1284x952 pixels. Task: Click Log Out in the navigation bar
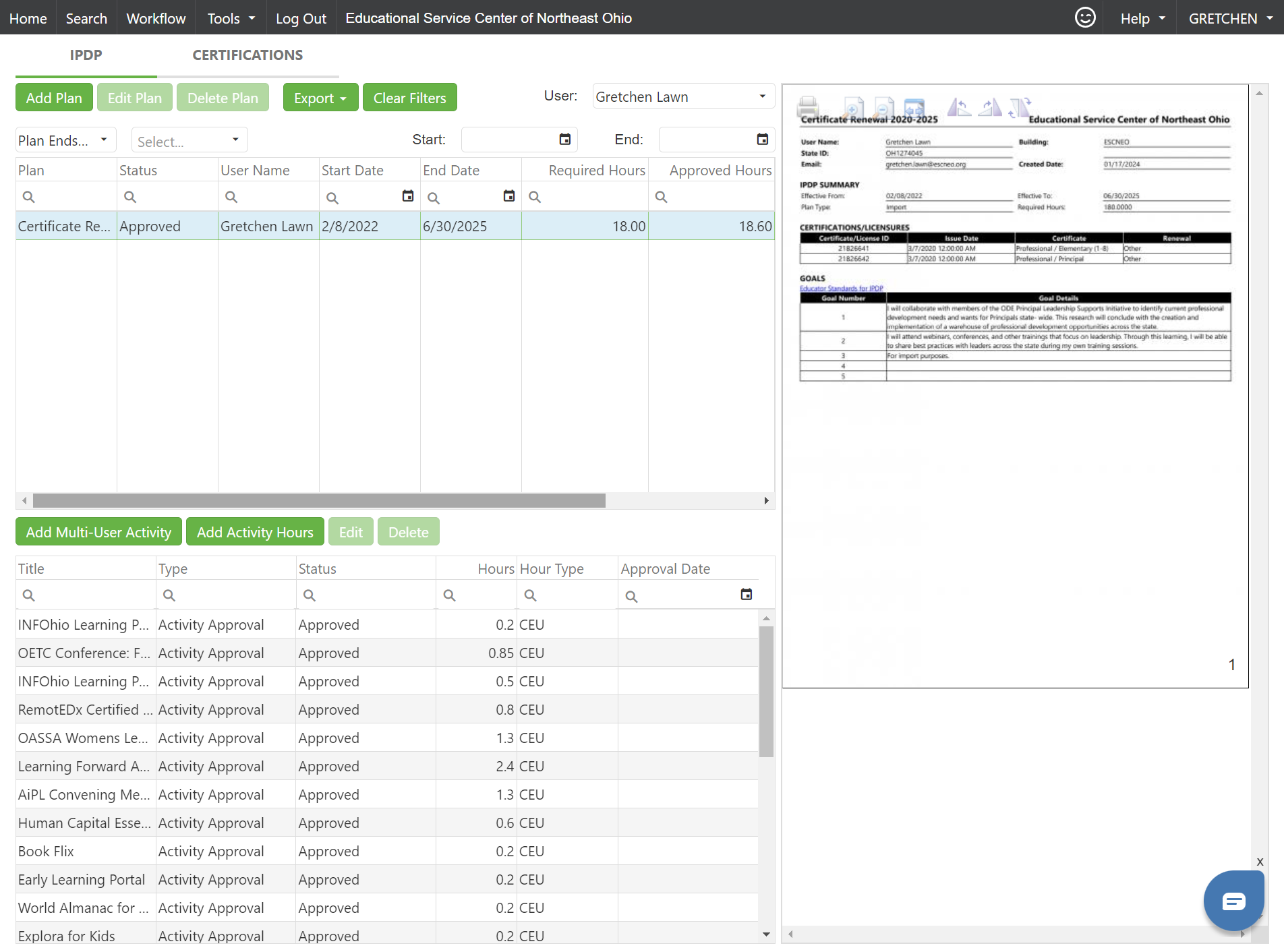(301, 18)
